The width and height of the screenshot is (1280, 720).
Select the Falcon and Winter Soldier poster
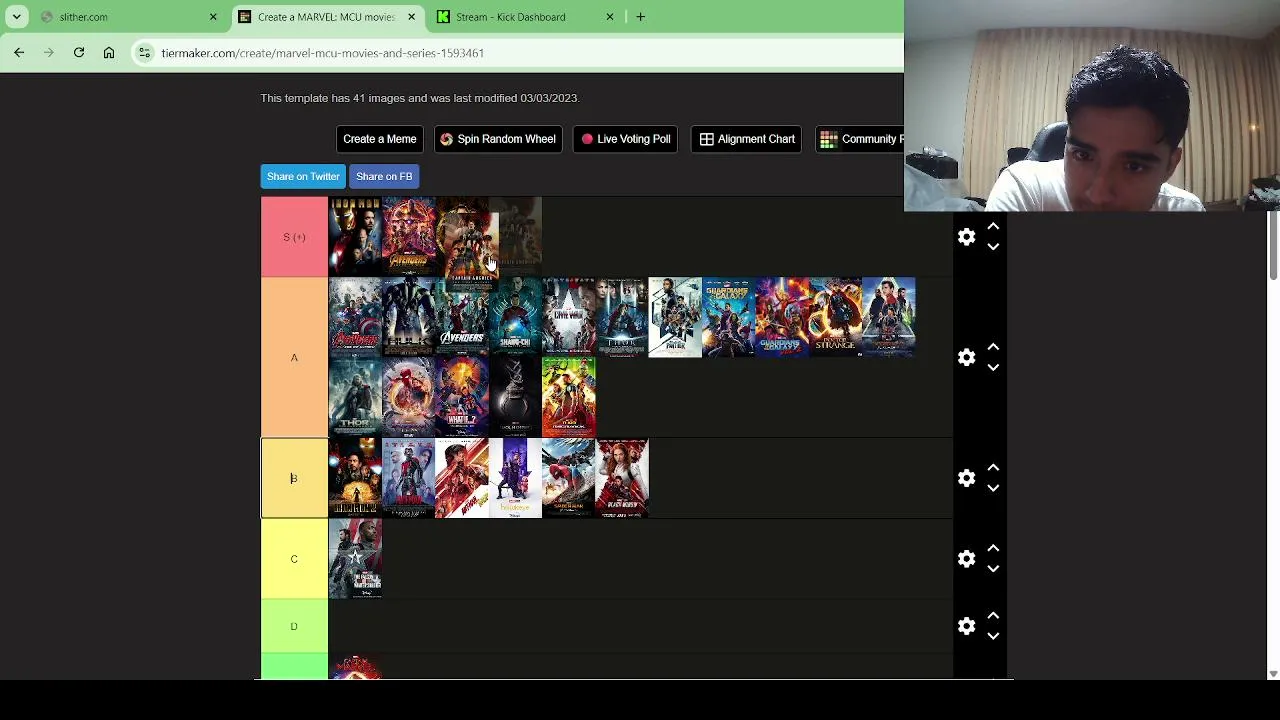(355, 559)
